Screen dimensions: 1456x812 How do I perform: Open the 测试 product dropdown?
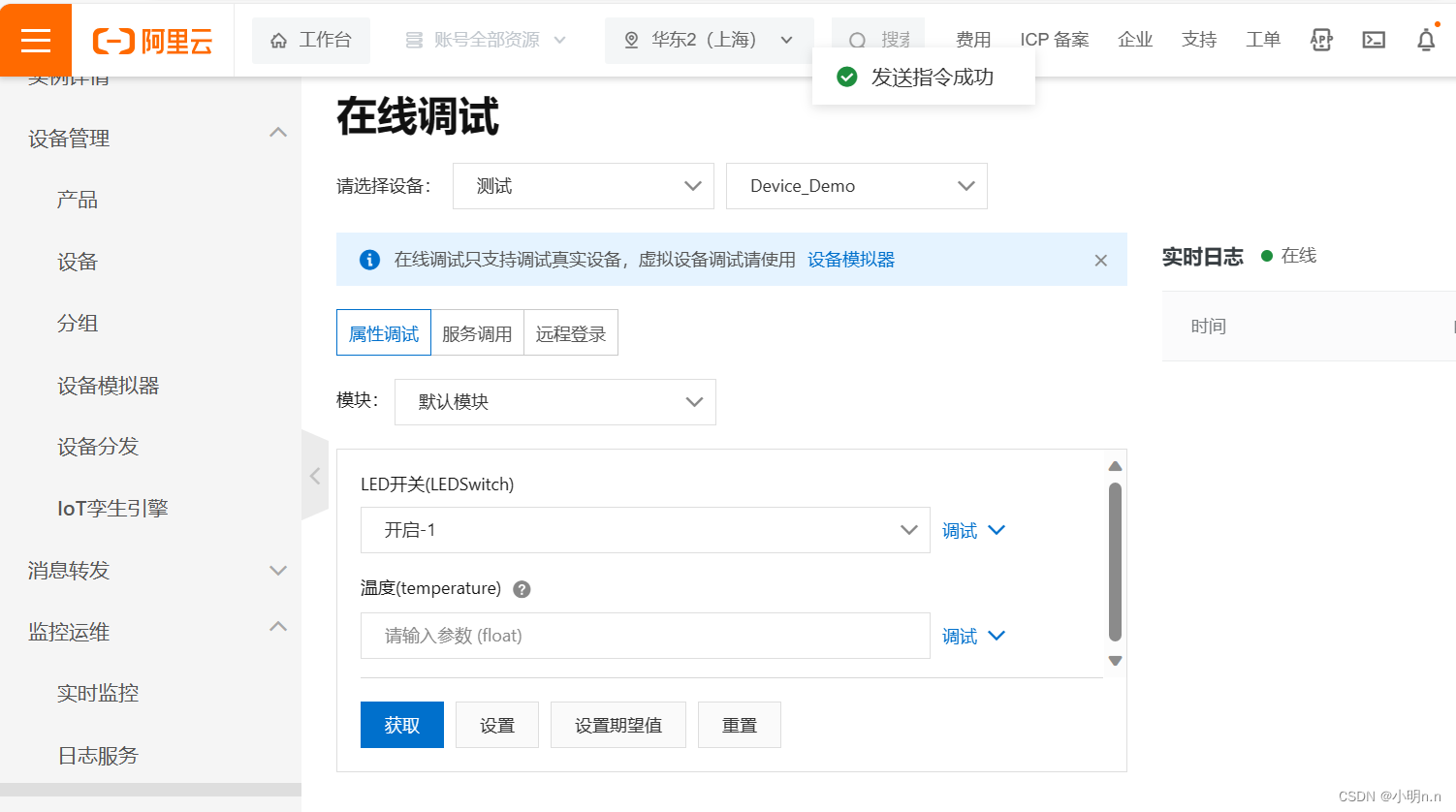584,186
